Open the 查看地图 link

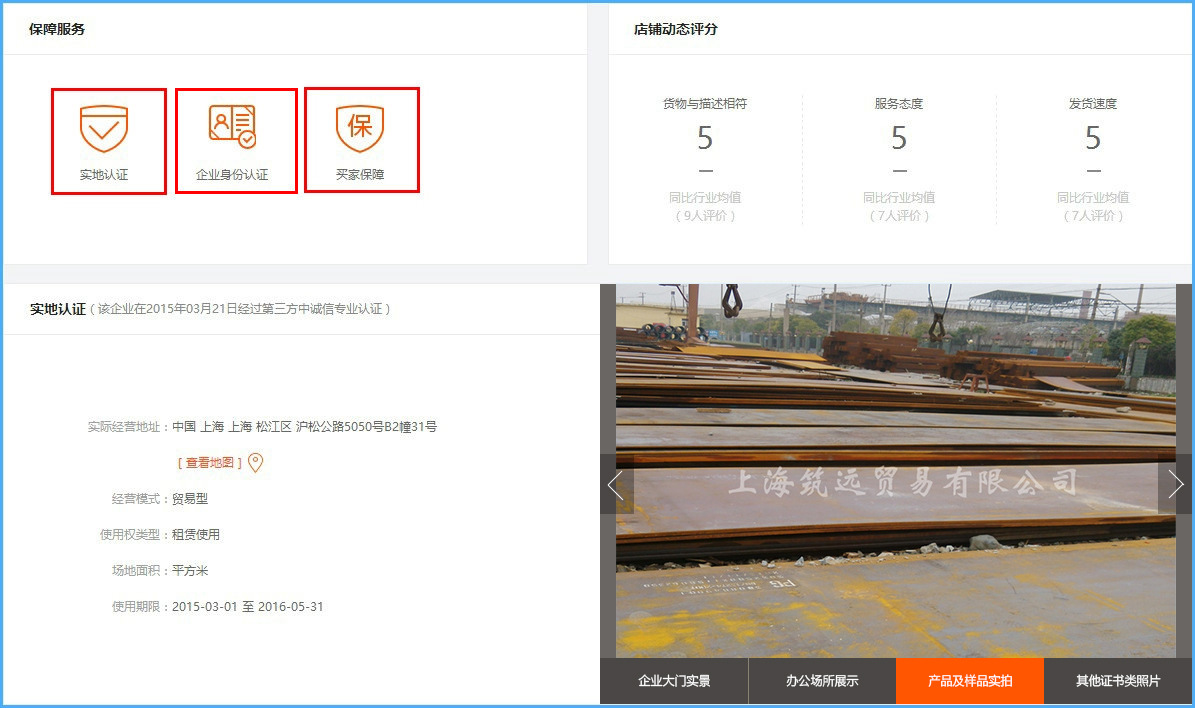pyautogui.click(x=210, y=463)
